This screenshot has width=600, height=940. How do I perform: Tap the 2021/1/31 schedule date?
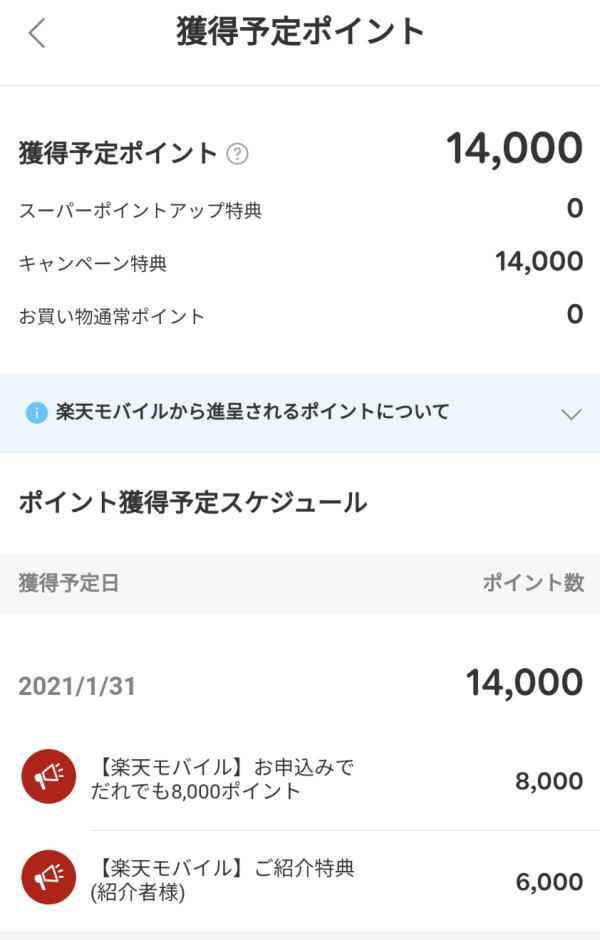77,687
